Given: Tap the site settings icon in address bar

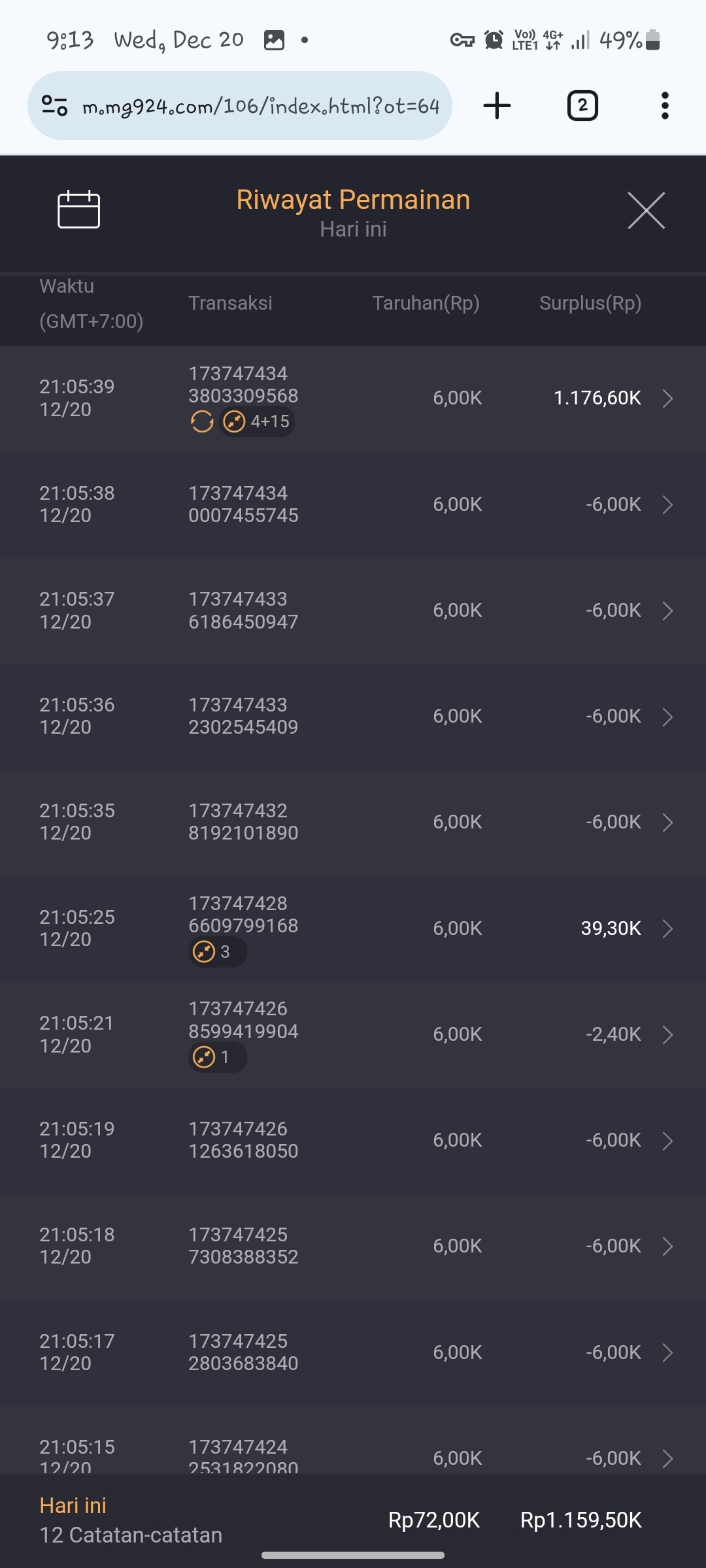Looking at the screenshot, I should coord(54,106).
